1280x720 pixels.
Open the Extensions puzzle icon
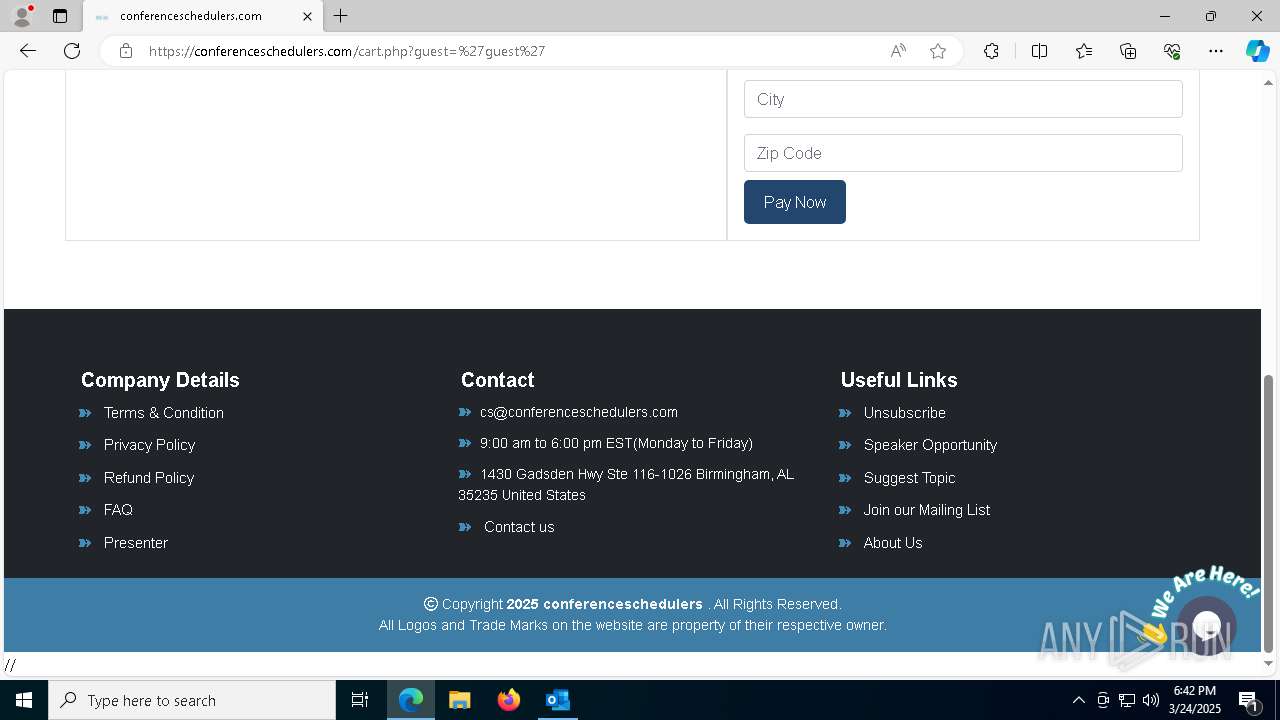click(991, 51)
